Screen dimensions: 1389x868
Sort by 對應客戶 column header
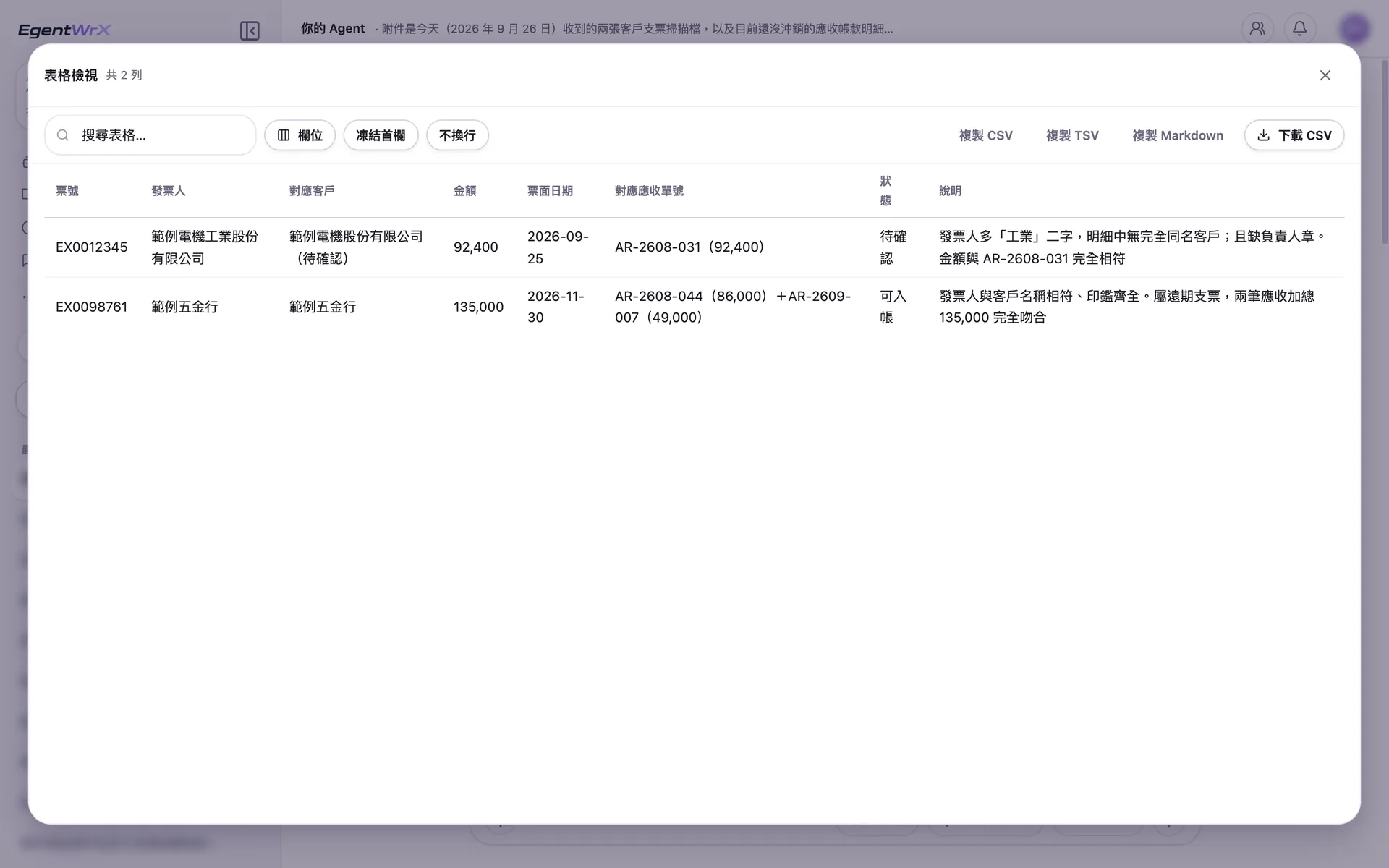point(312,191)
